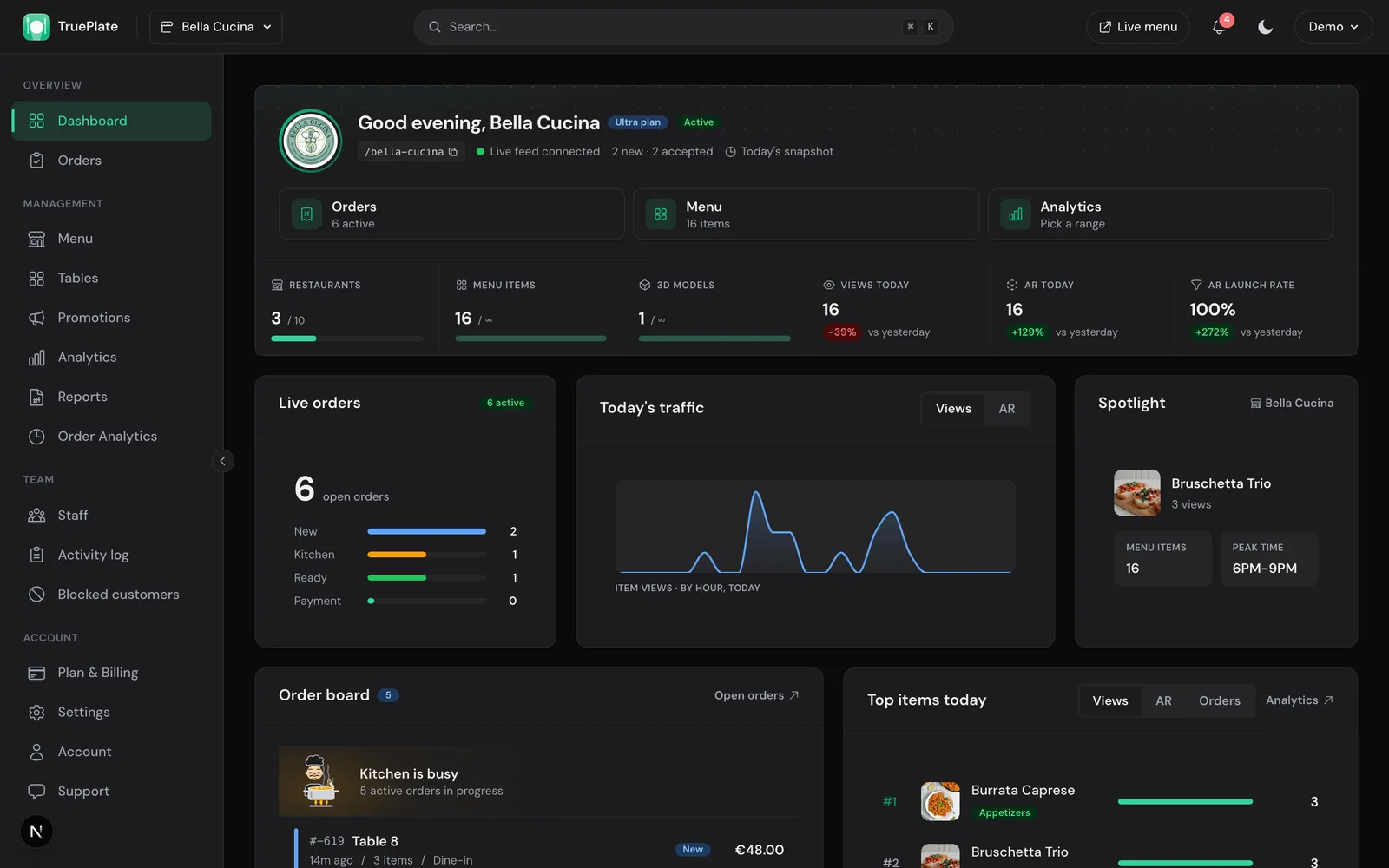Click the N avatar badge bottom-left

pyautogui.click(x=36, y=832)
